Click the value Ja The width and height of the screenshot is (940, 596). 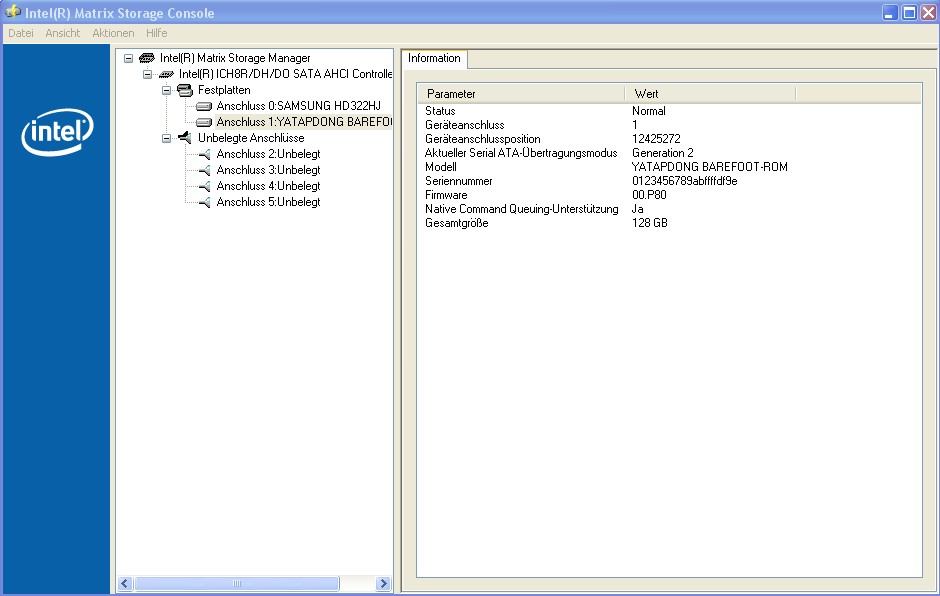coord(637,209)
